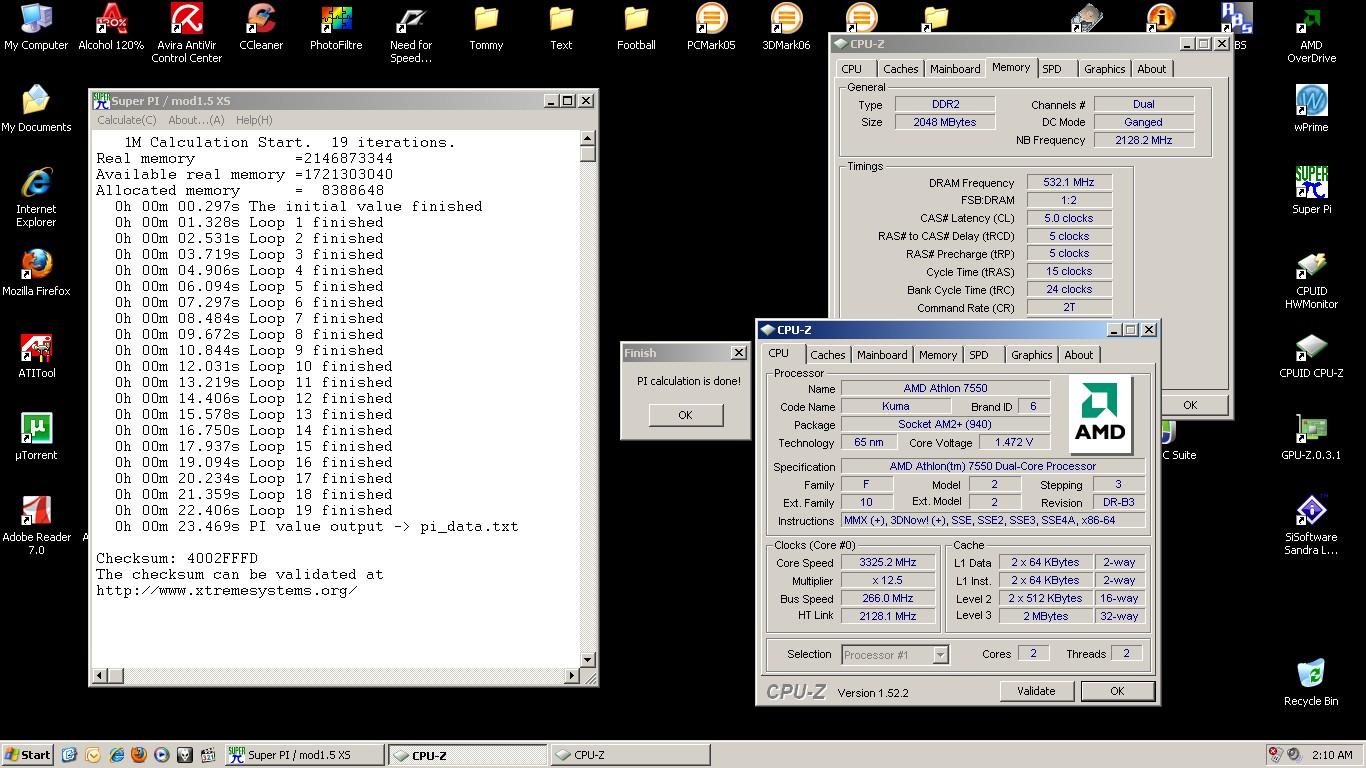Select SPD tab in back CPU-Z window

[1052, 69]
